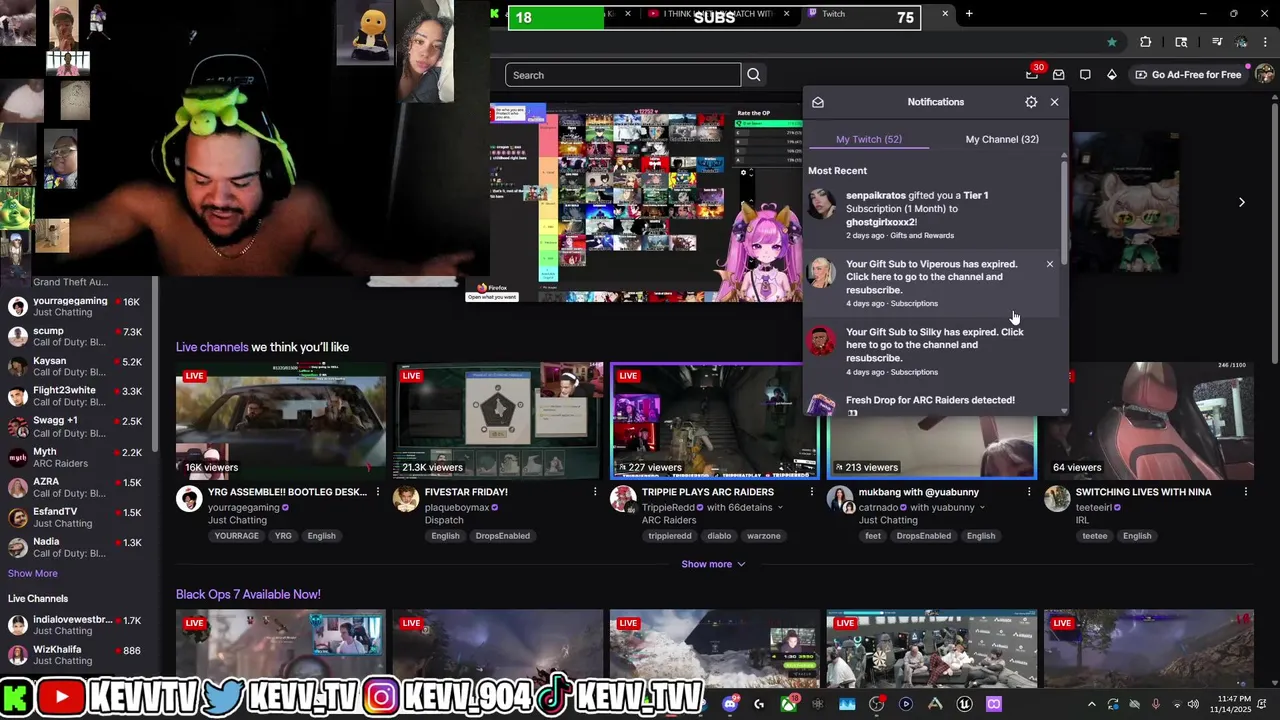The height and width of the screenshot is (720, 1280).
Task: Open Discord from the taskbar
Action: coord(730,704)
